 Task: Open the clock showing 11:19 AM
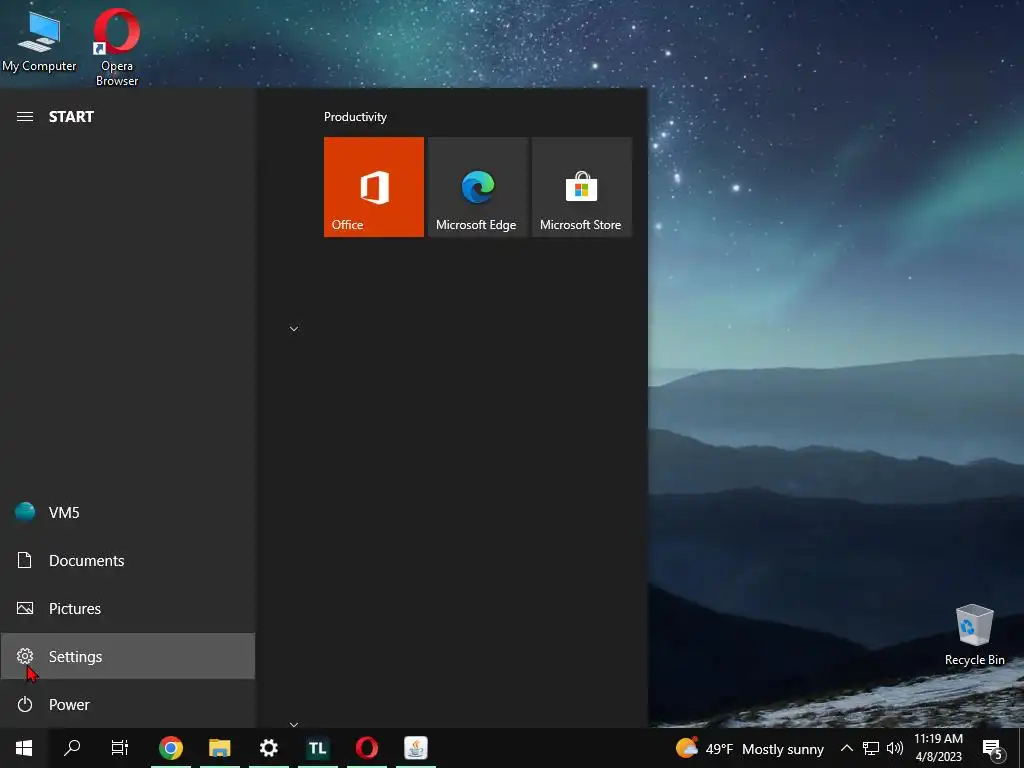938,748
